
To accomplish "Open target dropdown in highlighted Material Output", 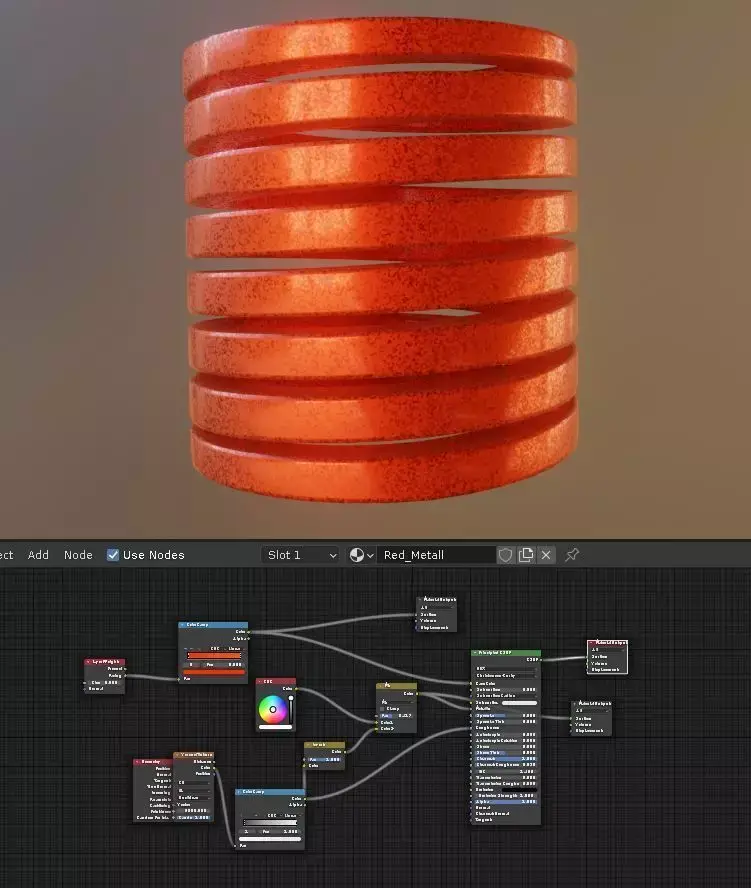I will [x=607, y=650].
